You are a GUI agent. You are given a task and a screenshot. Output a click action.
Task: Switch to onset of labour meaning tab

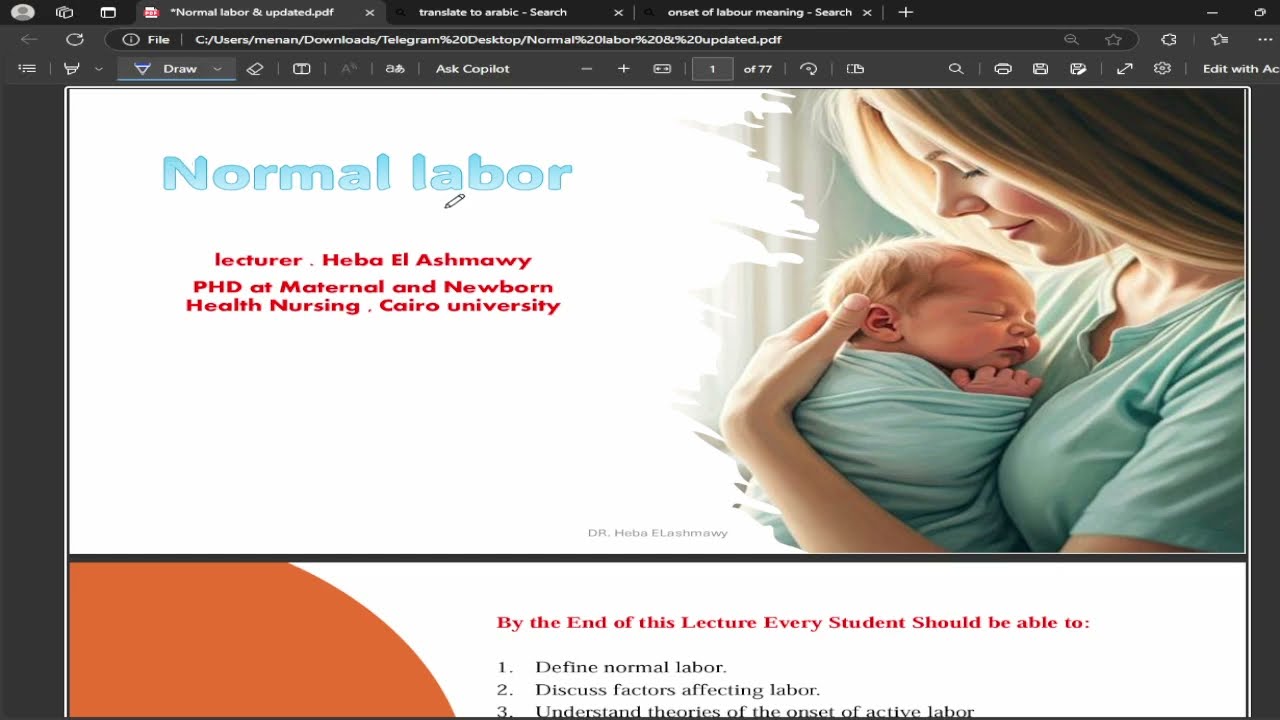pyautogui.click(x=759, y=12)
